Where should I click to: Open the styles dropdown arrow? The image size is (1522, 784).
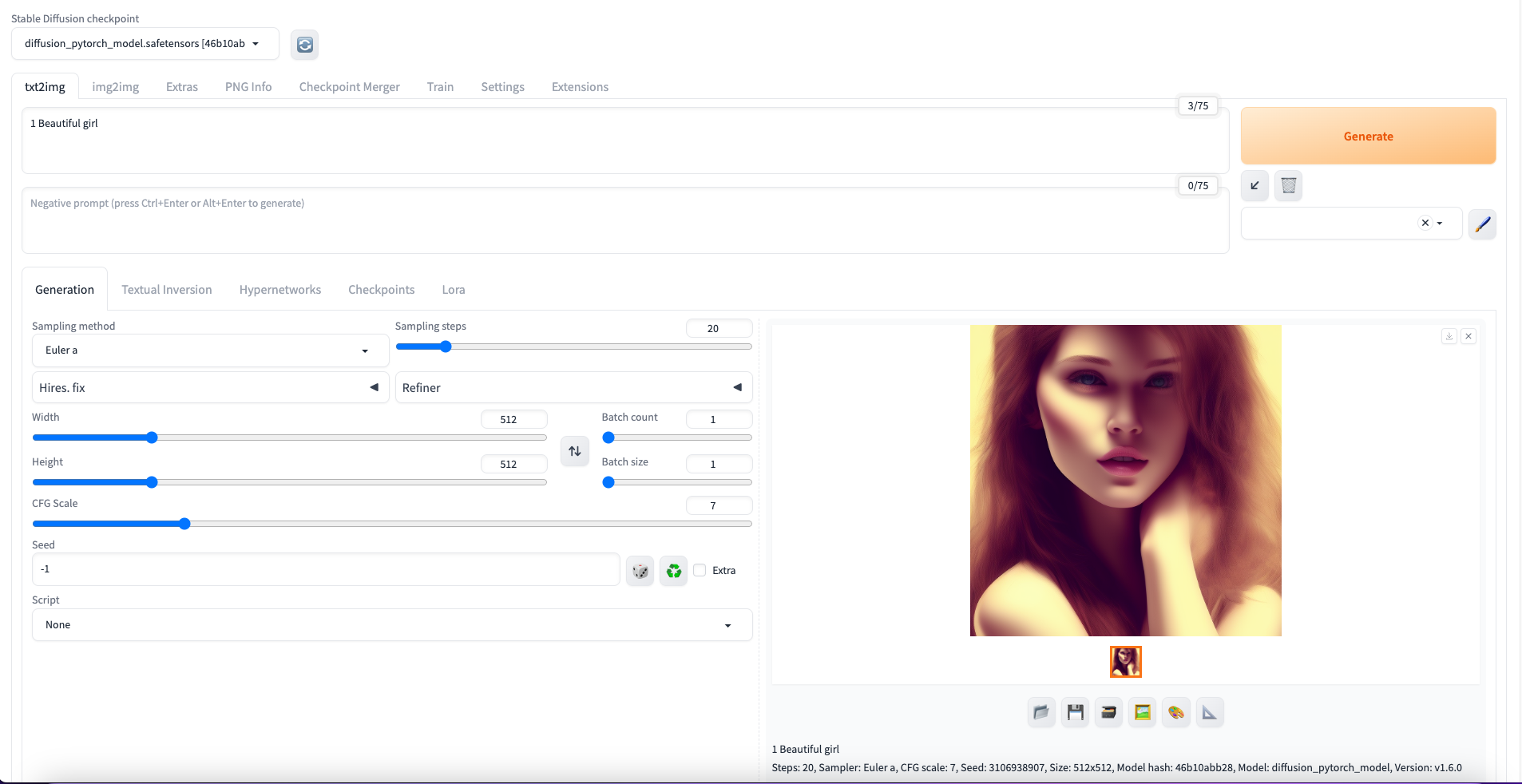(1440, 224)
